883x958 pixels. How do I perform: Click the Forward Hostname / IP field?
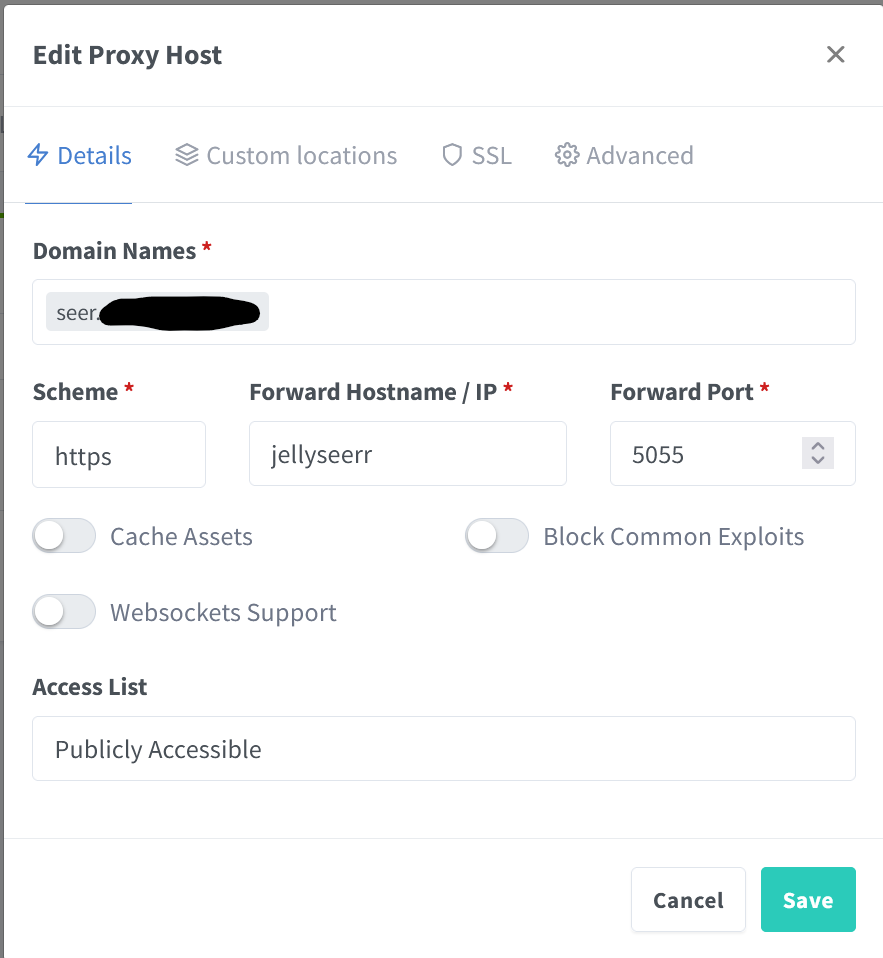coord(407,455)
